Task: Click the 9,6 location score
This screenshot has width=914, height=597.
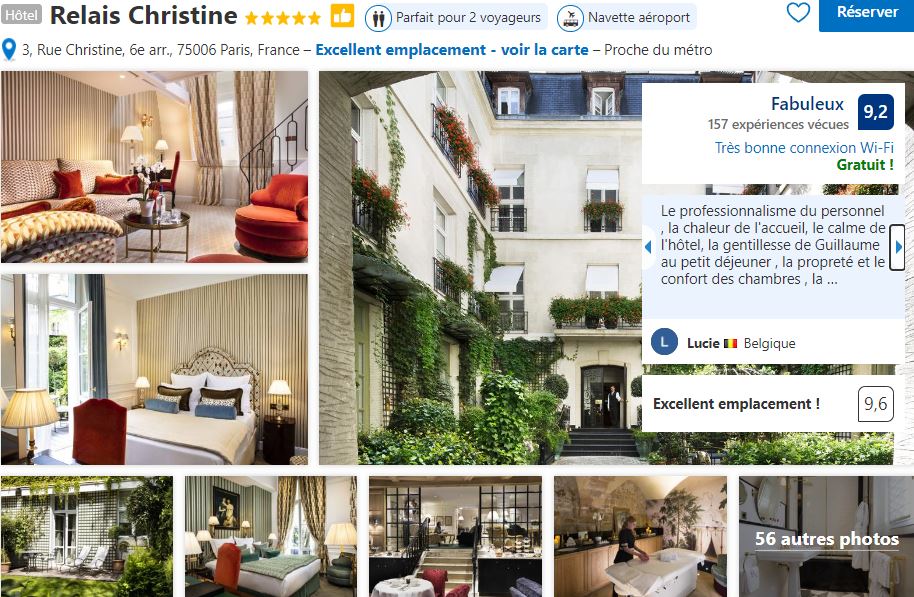Action: tap(876, 403)
